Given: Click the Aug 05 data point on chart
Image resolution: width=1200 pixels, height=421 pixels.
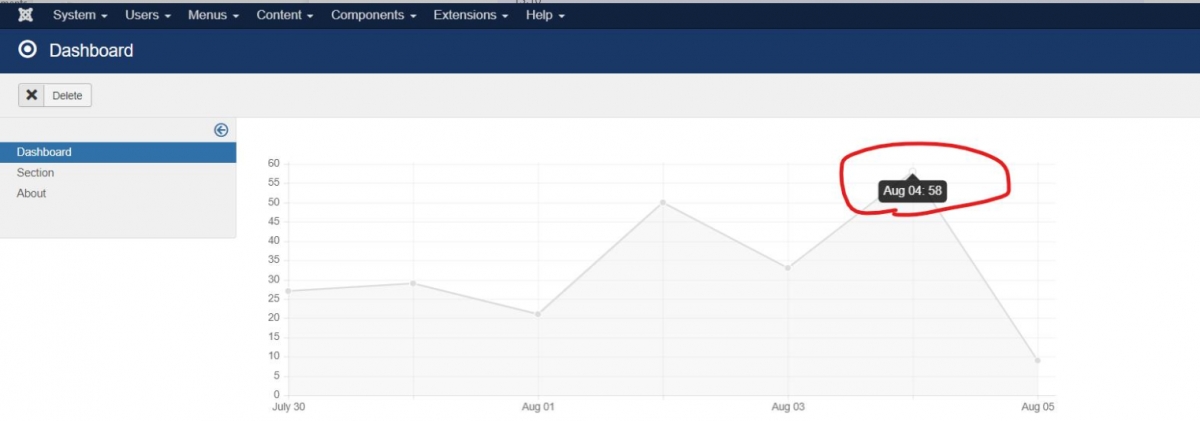Looking at the screenshot, I should coord(1037,360).
